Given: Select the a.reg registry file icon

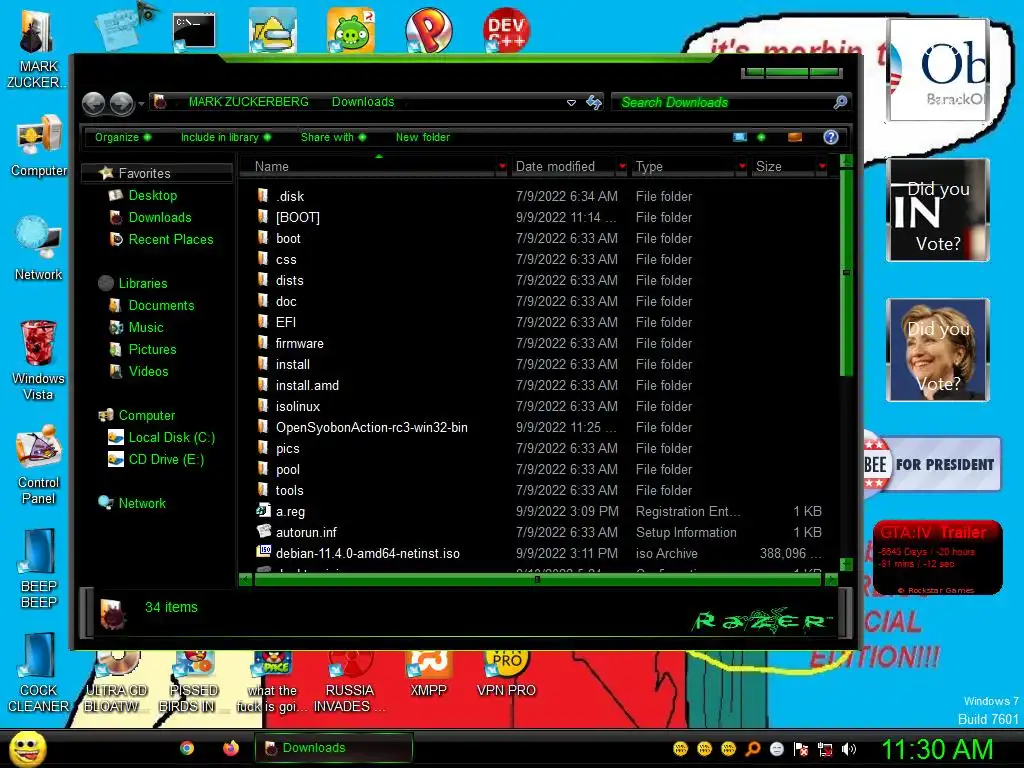Looking at the screenshot, I should click(263, 511).
